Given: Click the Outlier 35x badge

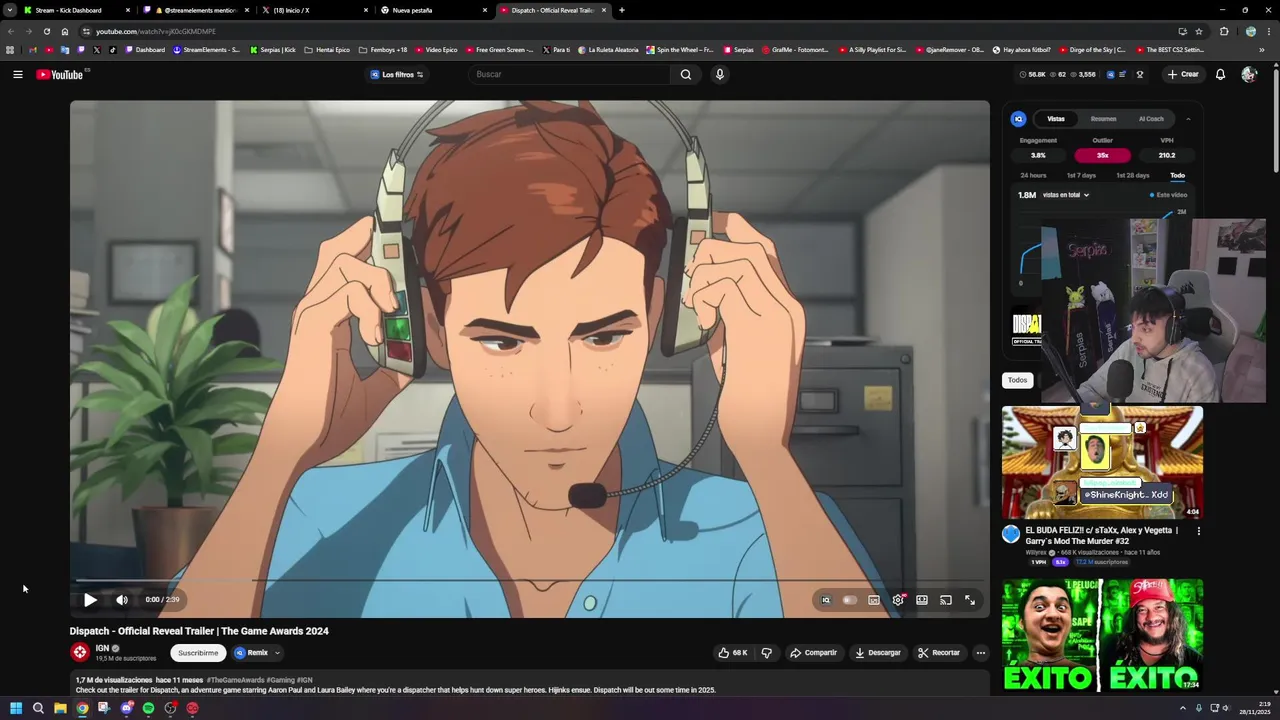Looking at the screenshot, I should point(1102,155).
